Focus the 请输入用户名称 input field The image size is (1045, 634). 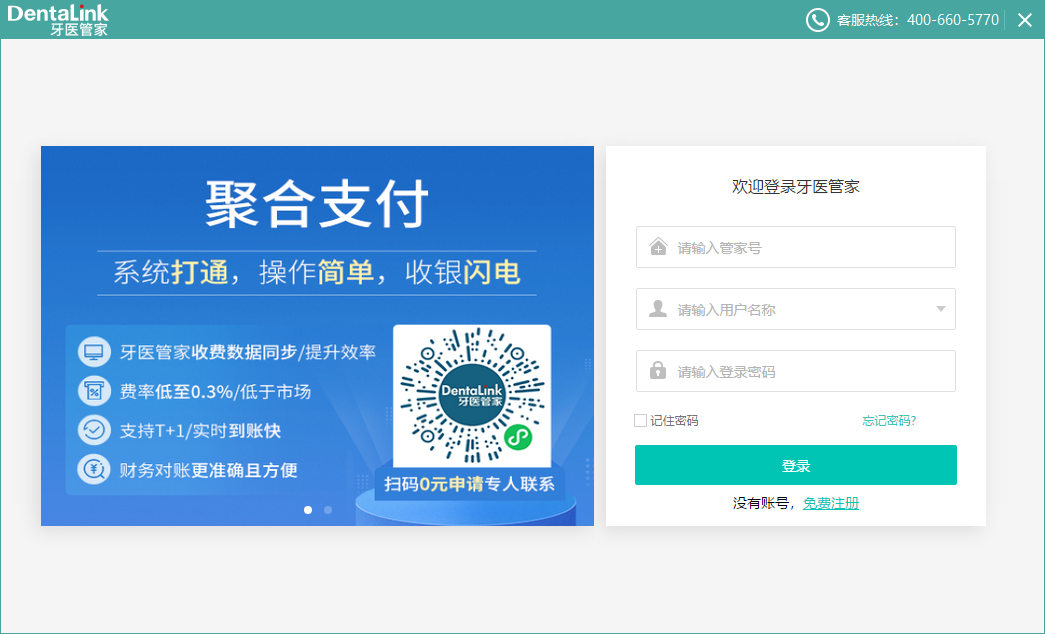coord(796,309)
